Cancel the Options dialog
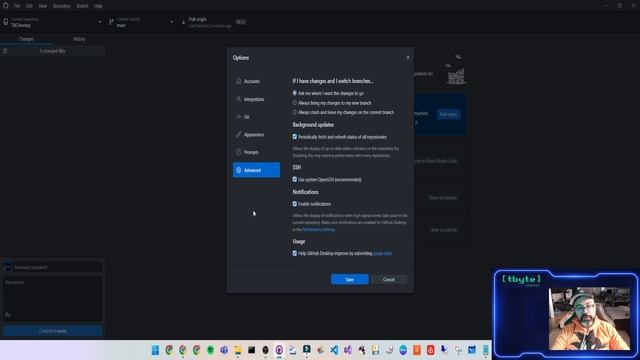This screenshot has height=360, width=640. 389,280
